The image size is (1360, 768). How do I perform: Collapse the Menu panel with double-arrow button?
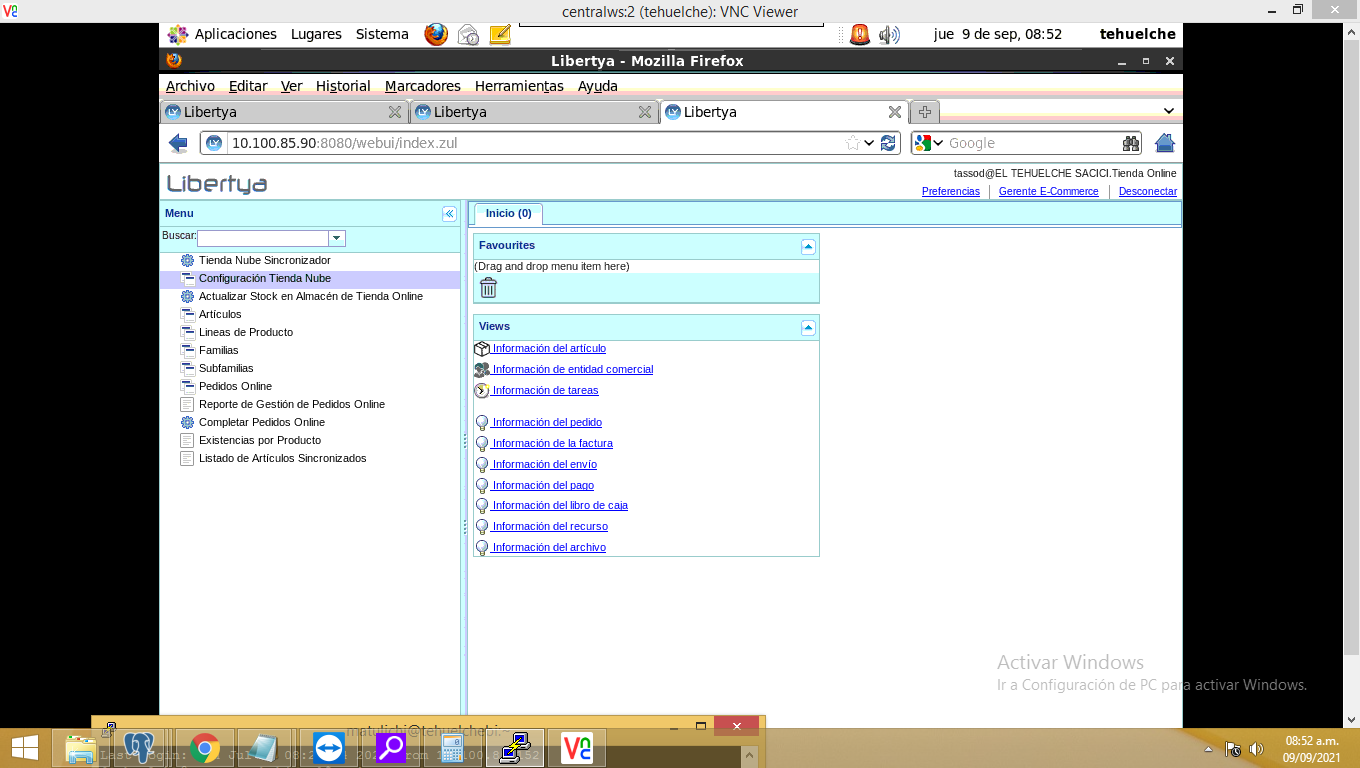449,213
